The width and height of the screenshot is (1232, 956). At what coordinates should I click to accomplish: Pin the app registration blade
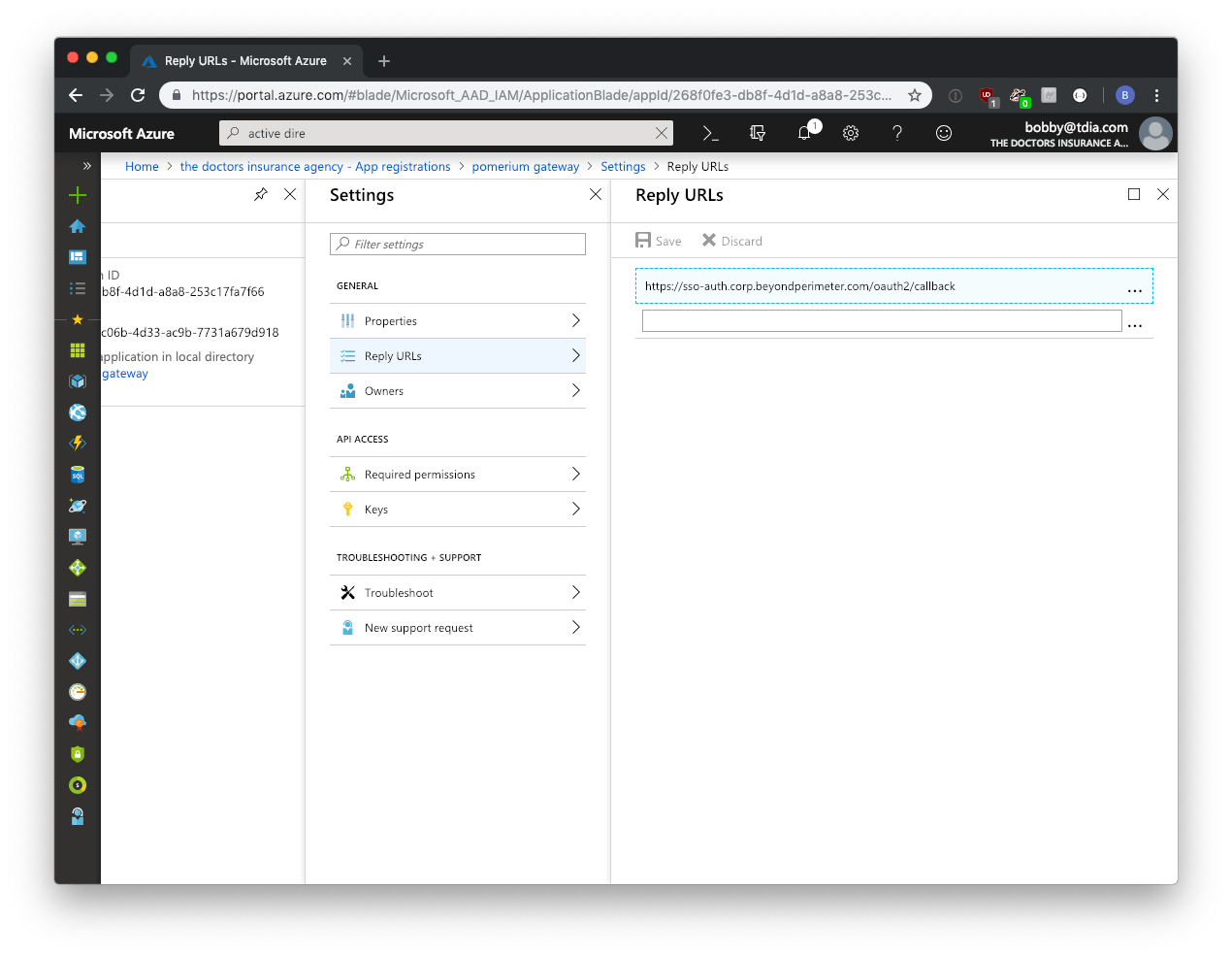(261, 194)
